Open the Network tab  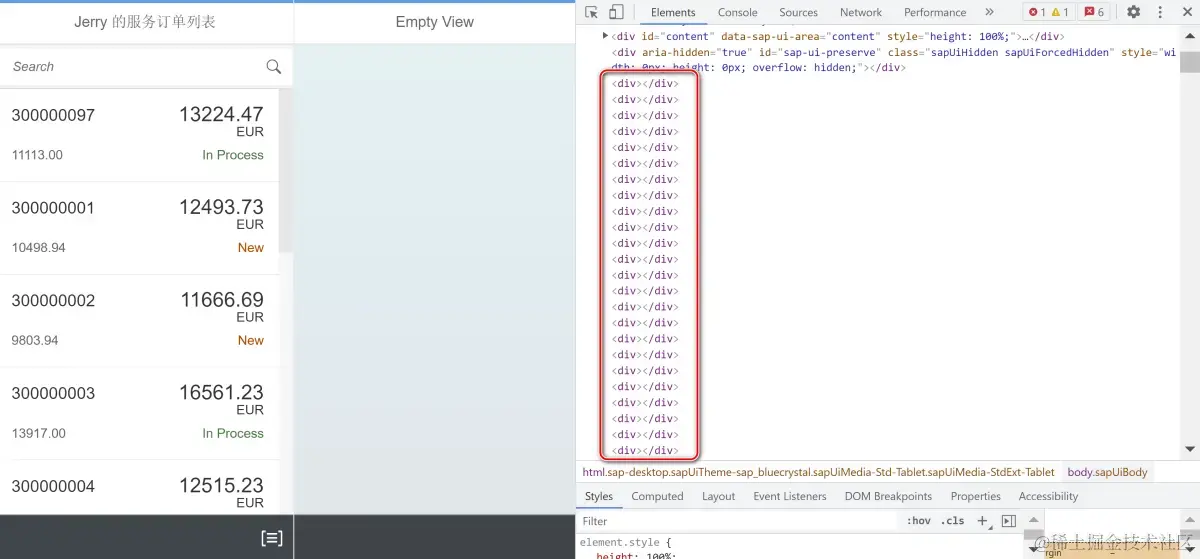pos(860,12)
